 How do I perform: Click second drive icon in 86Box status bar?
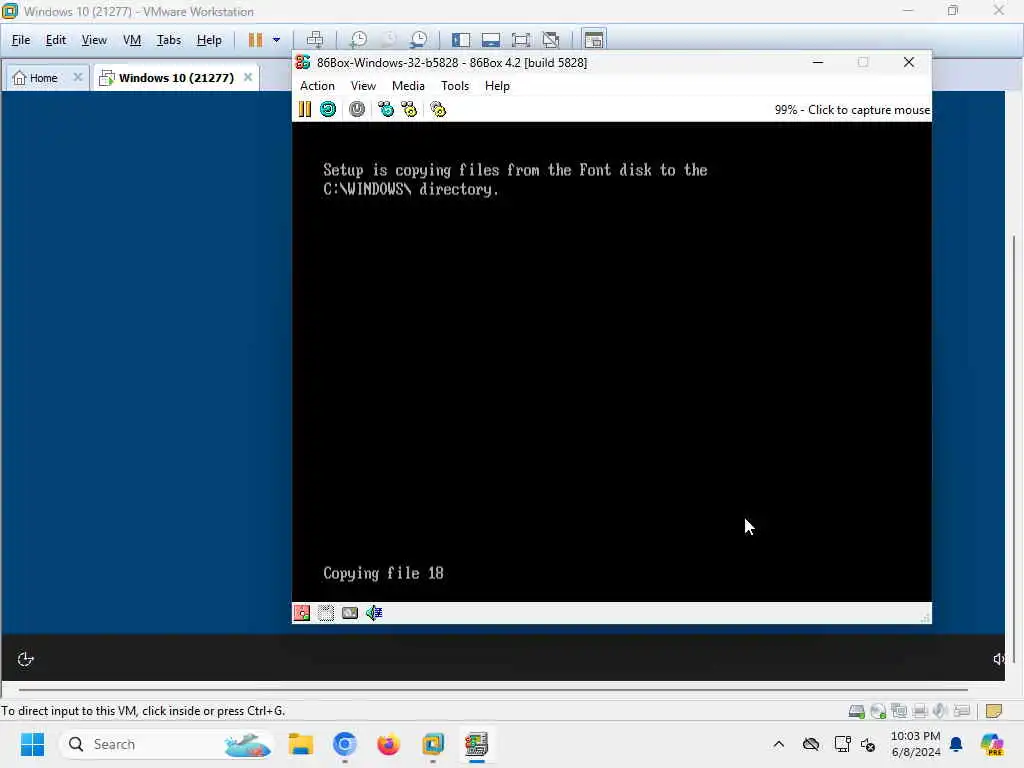[326, 613]
